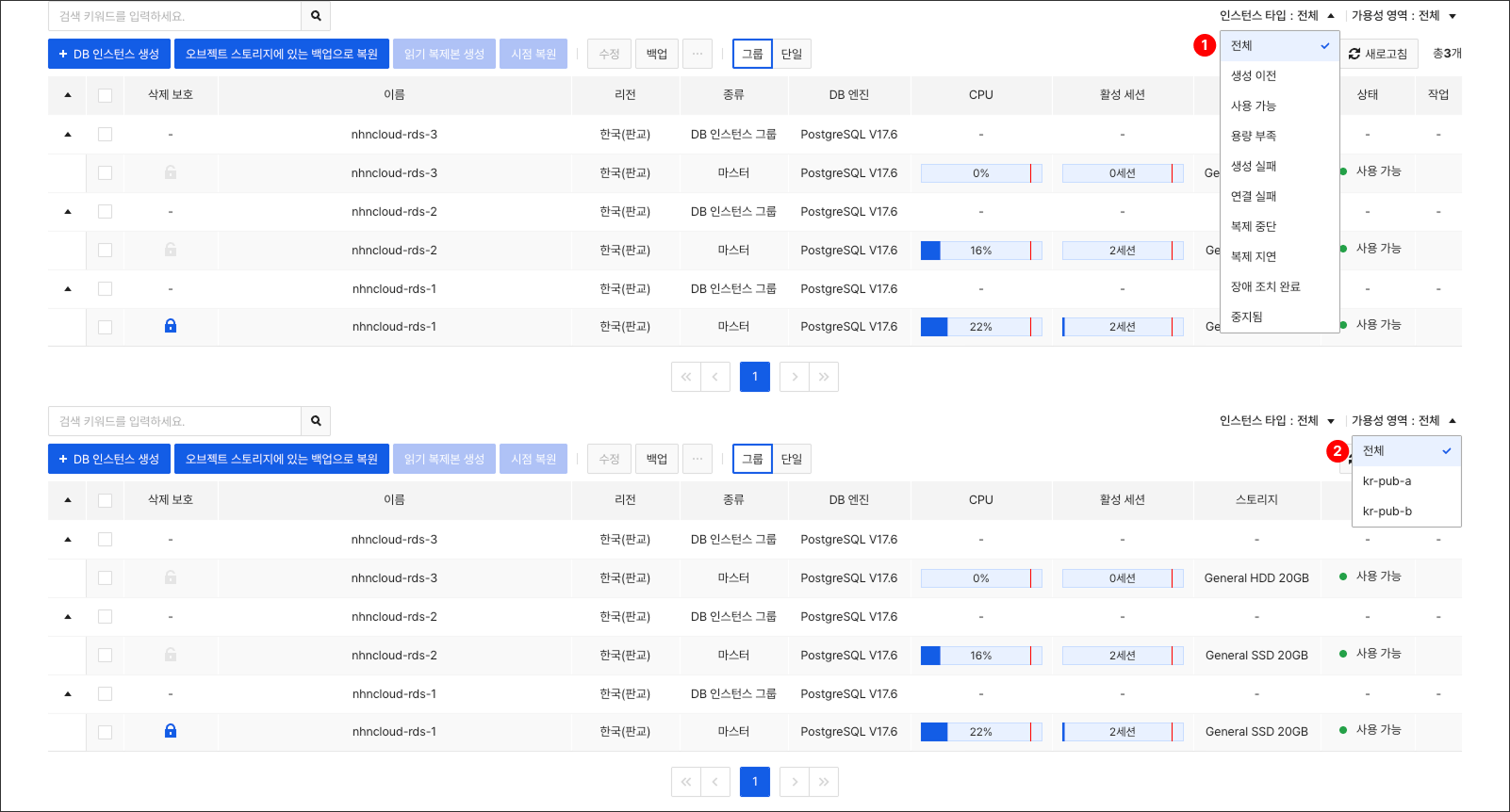Viewport: 1510px width, 812px height.
Task: Open the more actions (…) button in upper toolbar
Action: (x=698, y=54)
